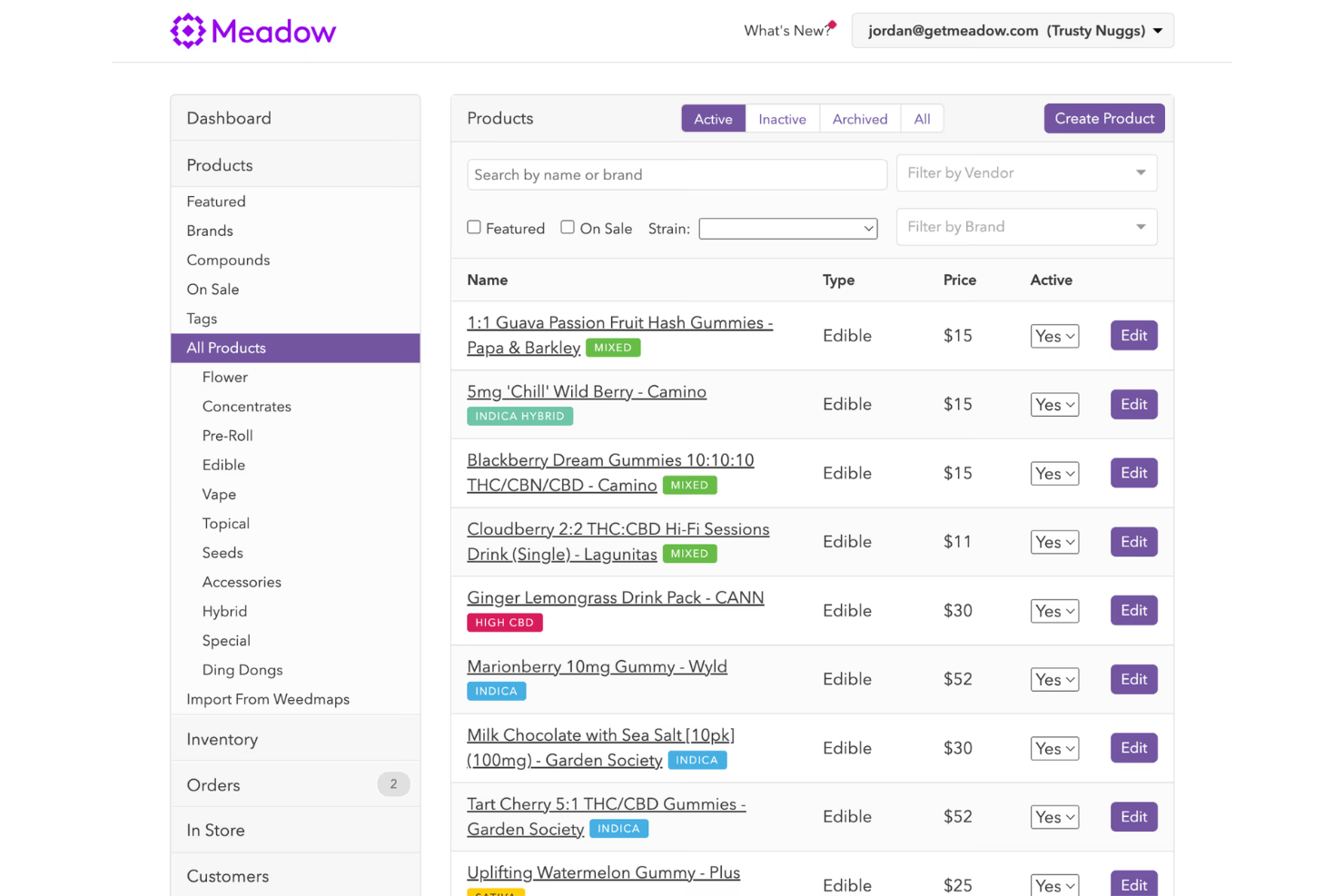Switch to the All products tab
The width and height of the screenshot is (1344, 896).
tap(922, 119)
